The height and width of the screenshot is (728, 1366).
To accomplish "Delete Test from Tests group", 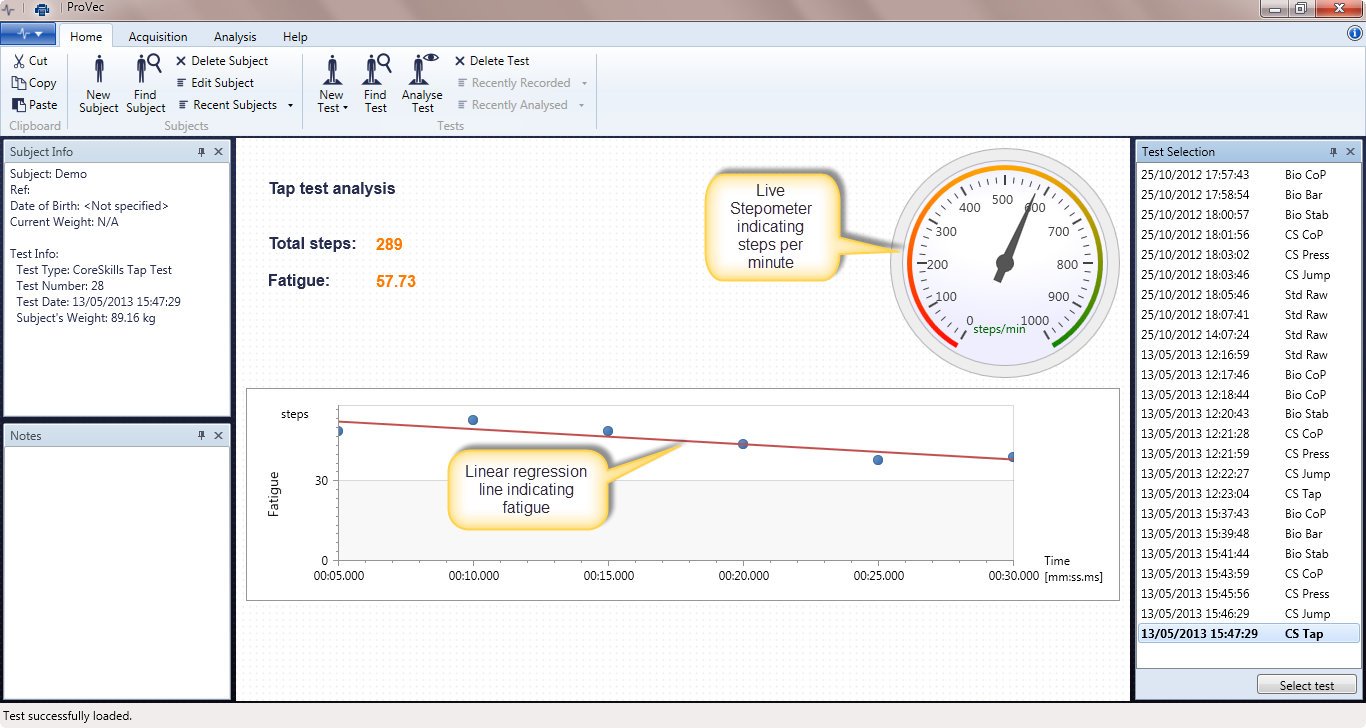I will (x=492, y=61).
